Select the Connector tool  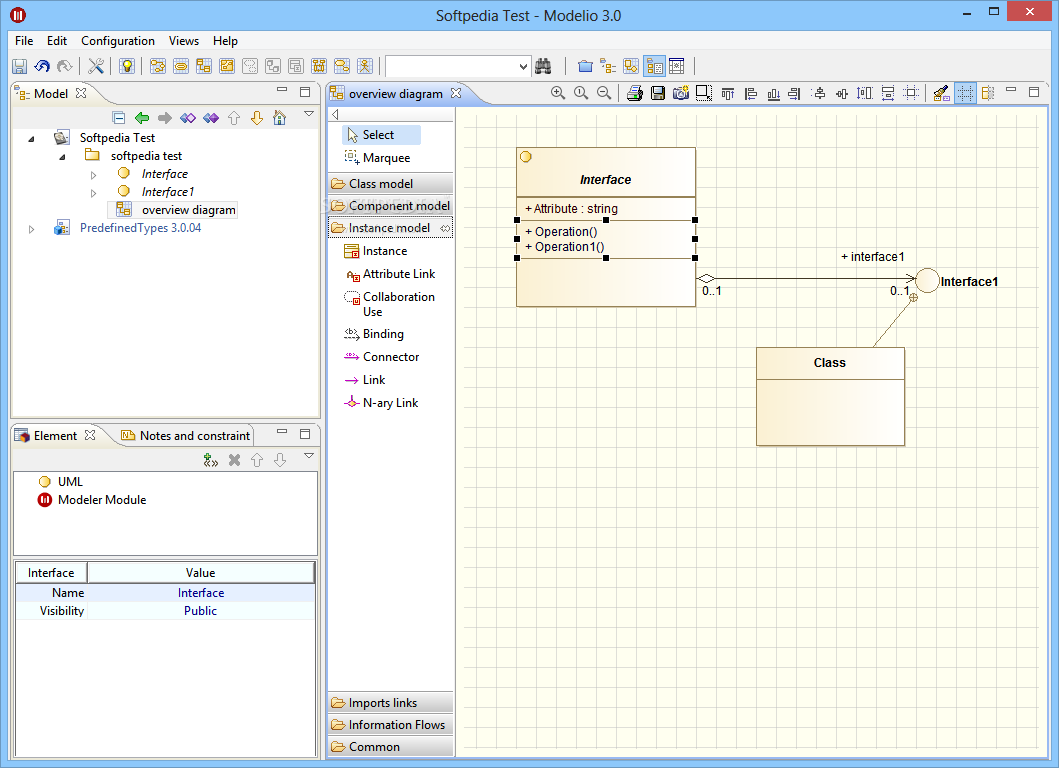[x=382, y=357]
